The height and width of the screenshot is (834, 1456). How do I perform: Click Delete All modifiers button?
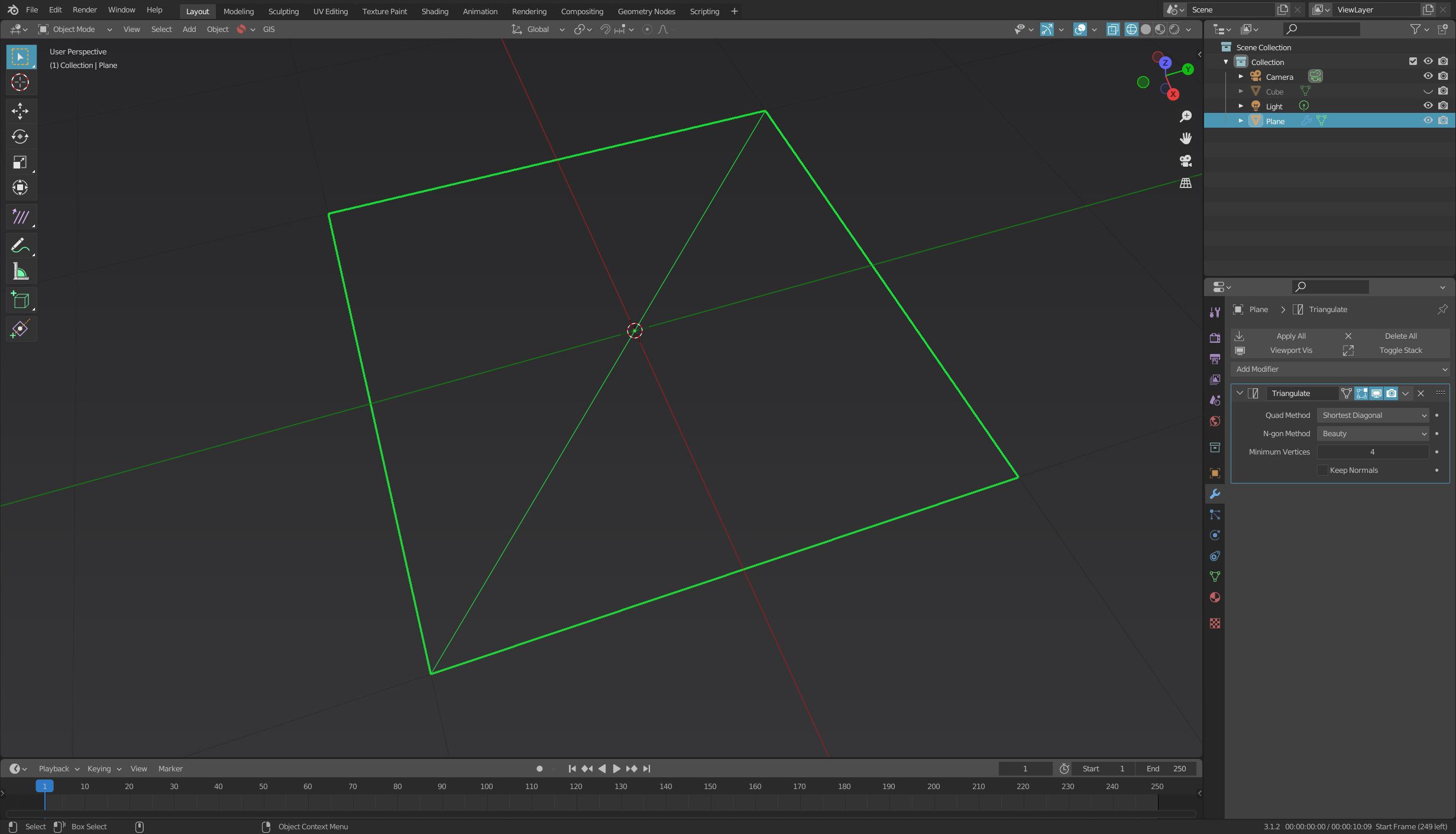[x=1394, y=336]
